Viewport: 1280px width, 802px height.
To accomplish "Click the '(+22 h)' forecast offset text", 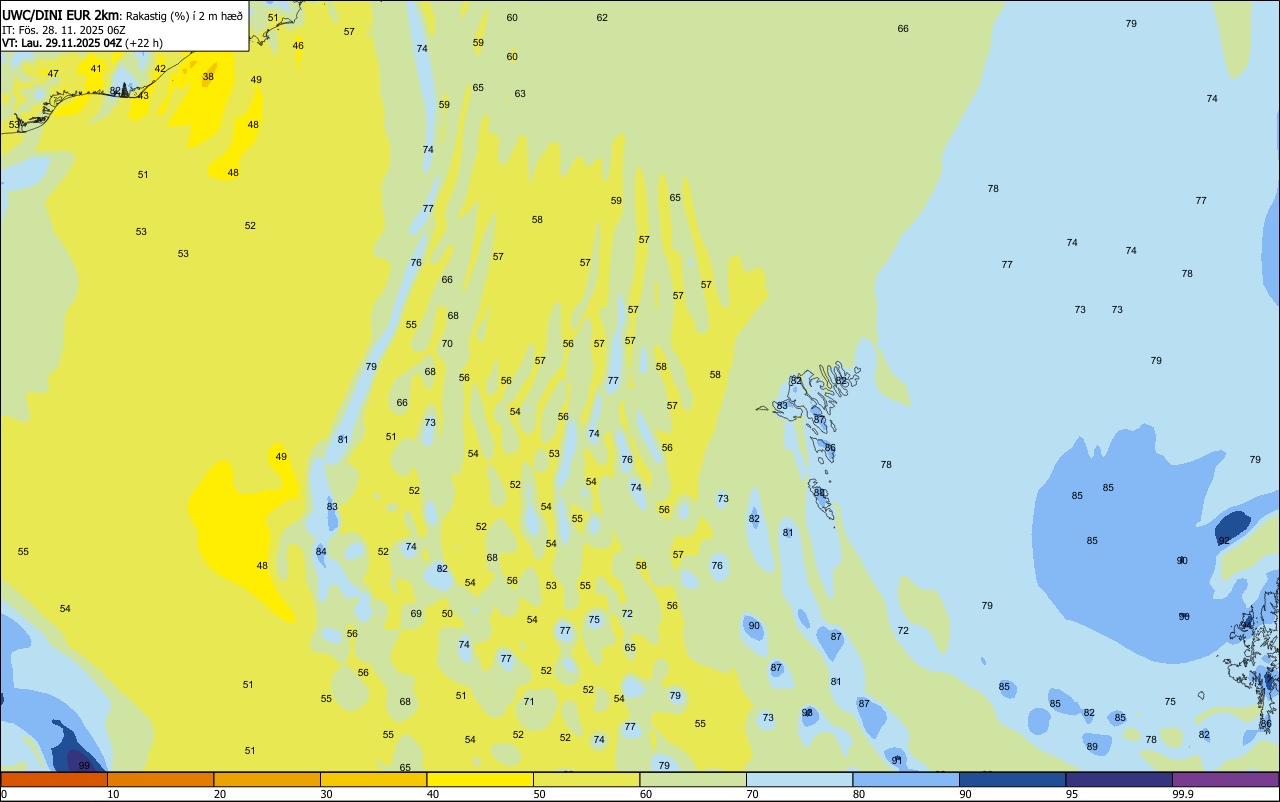I will point(144,43).
